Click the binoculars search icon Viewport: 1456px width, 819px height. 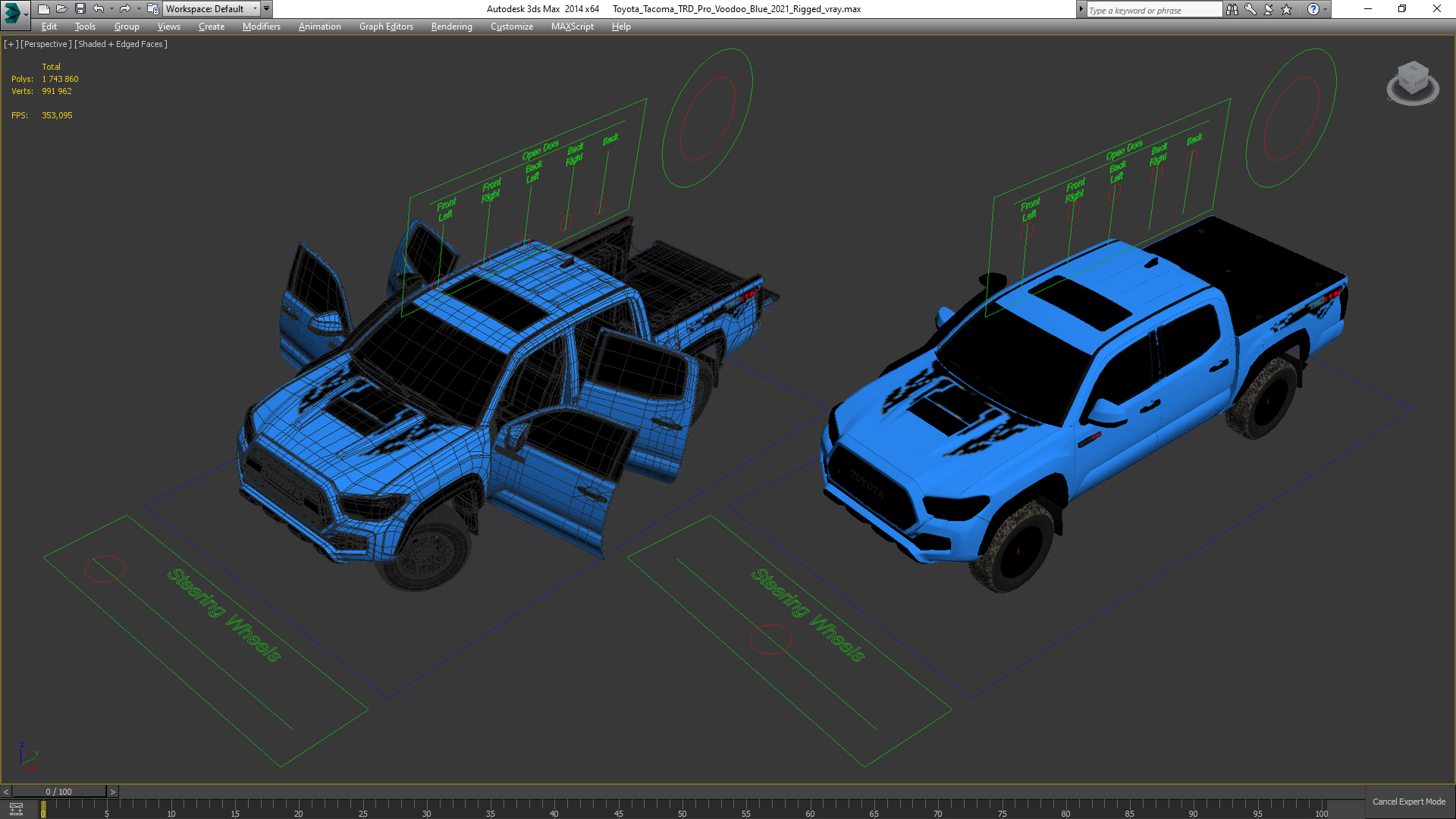pyautogui.click(x=1232, y=9)
